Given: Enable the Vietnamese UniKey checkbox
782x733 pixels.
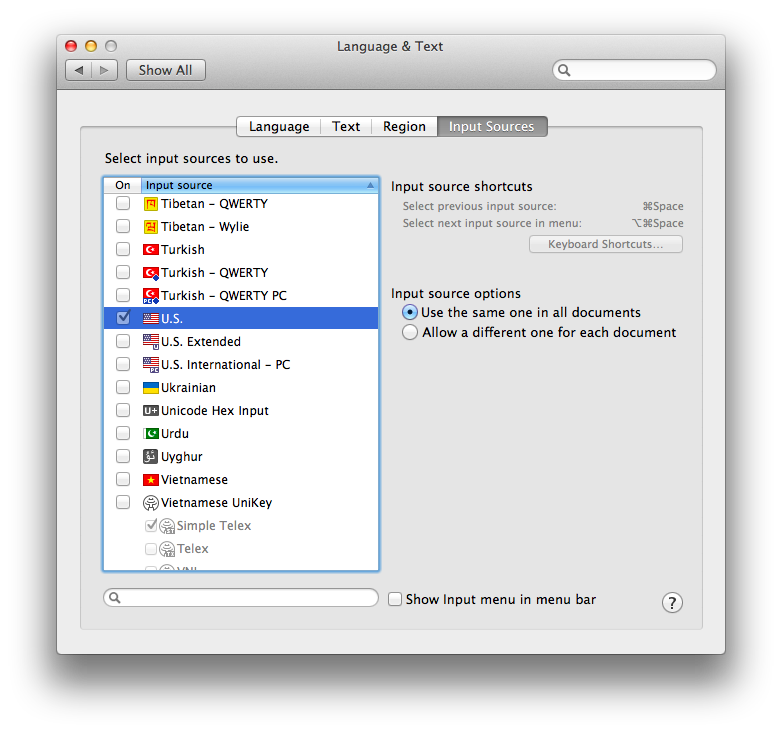Looking at the screenshot, I should 123,502.
